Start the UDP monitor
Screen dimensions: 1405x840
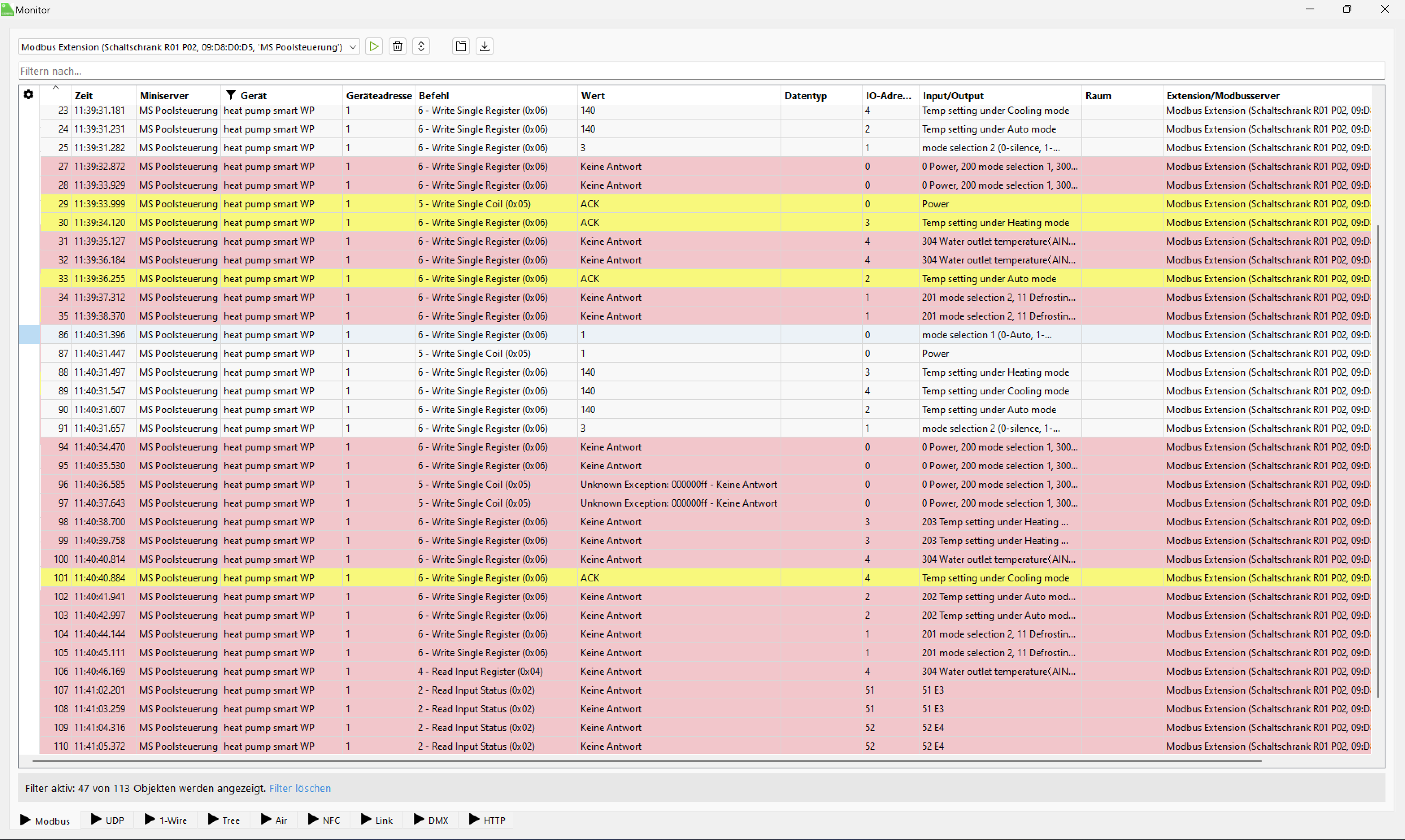tap(107, 820)
